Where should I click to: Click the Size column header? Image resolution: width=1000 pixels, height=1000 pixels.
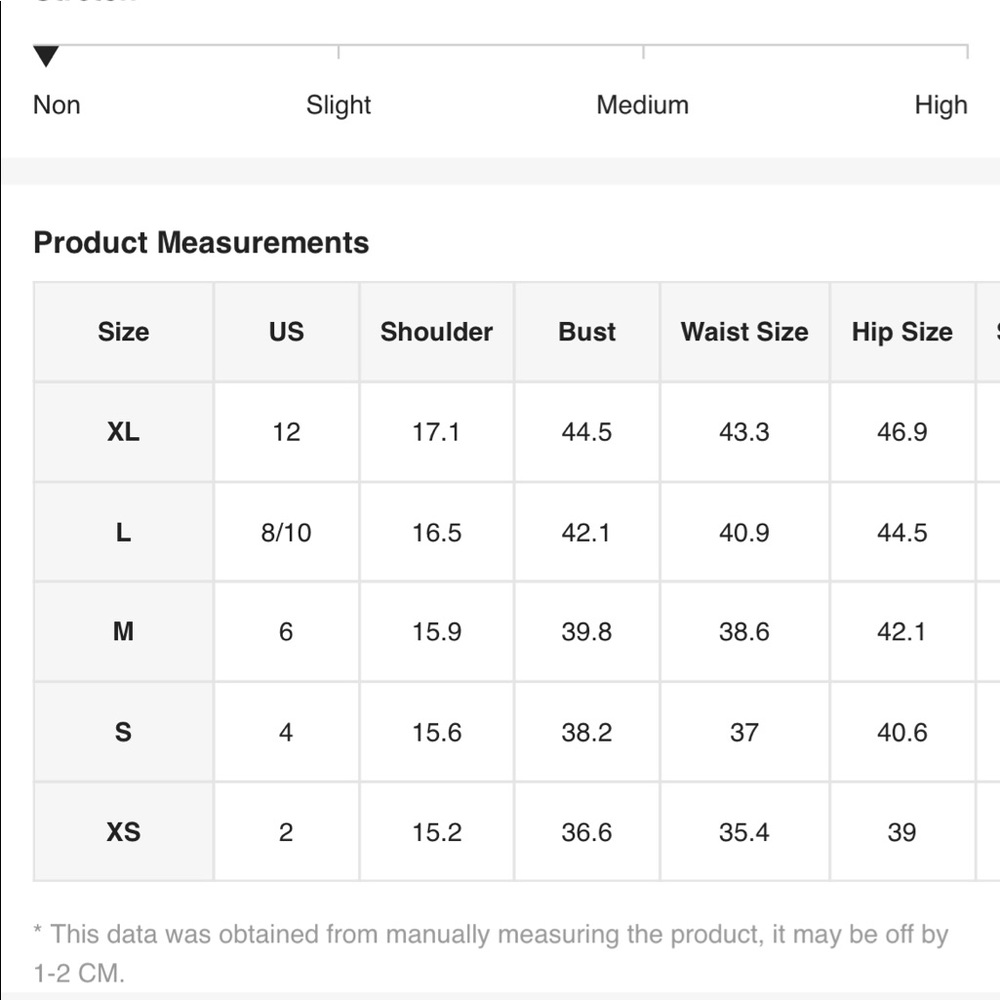pyautogui.click(x=124, y=332)
